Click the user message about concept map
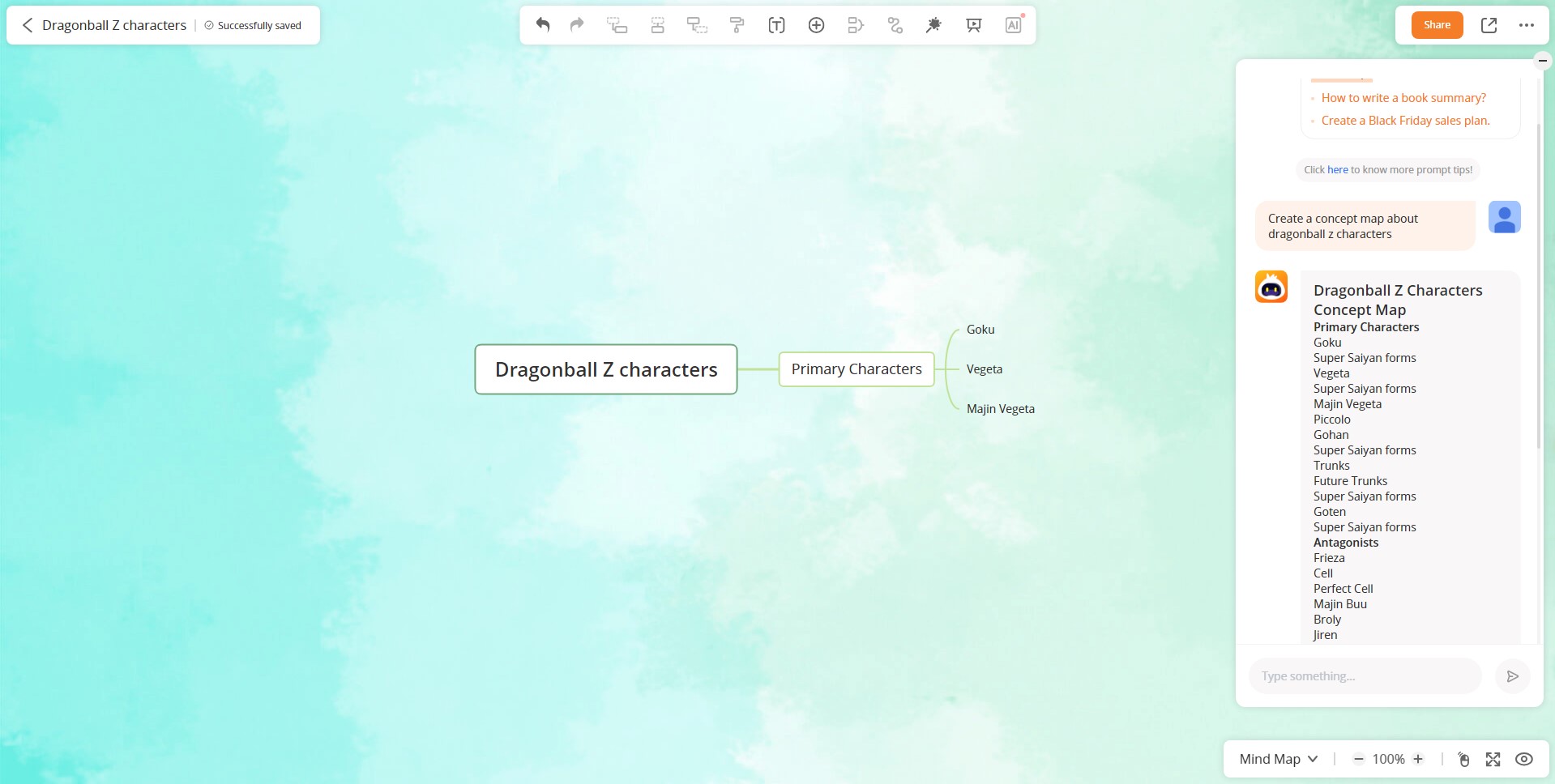Screen dimensions: 1555x784 (1365, 226)
